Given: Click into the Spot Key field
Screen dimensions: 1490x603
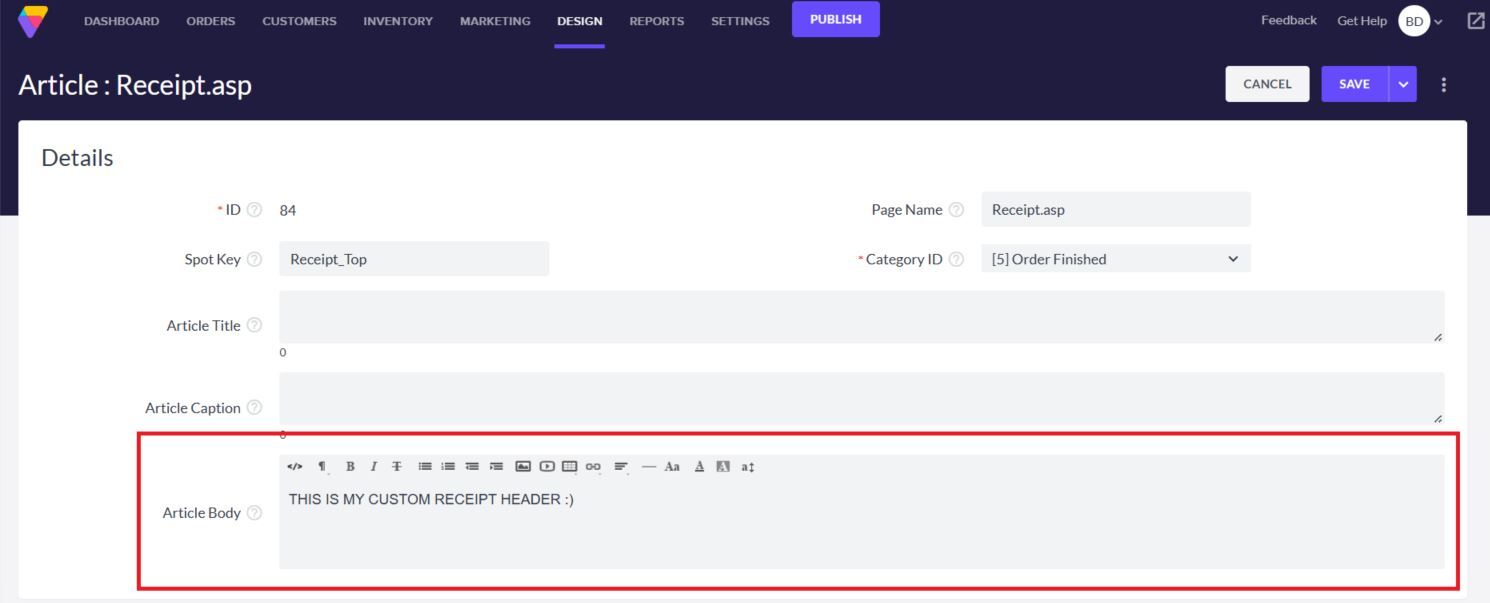Looking at the screenshot, I should (414, 259).
